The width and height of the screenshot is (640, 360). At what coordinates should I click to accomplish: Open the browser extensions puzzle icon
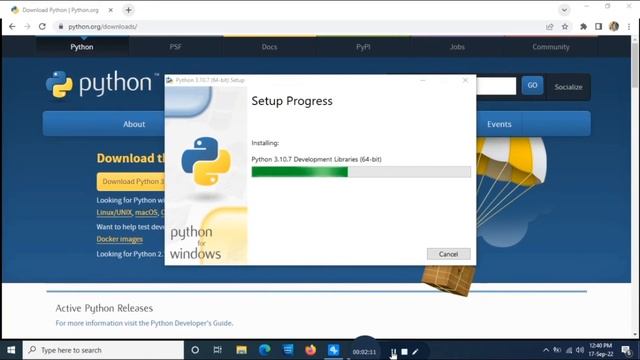pyautogui.click(x=583, y=27)
